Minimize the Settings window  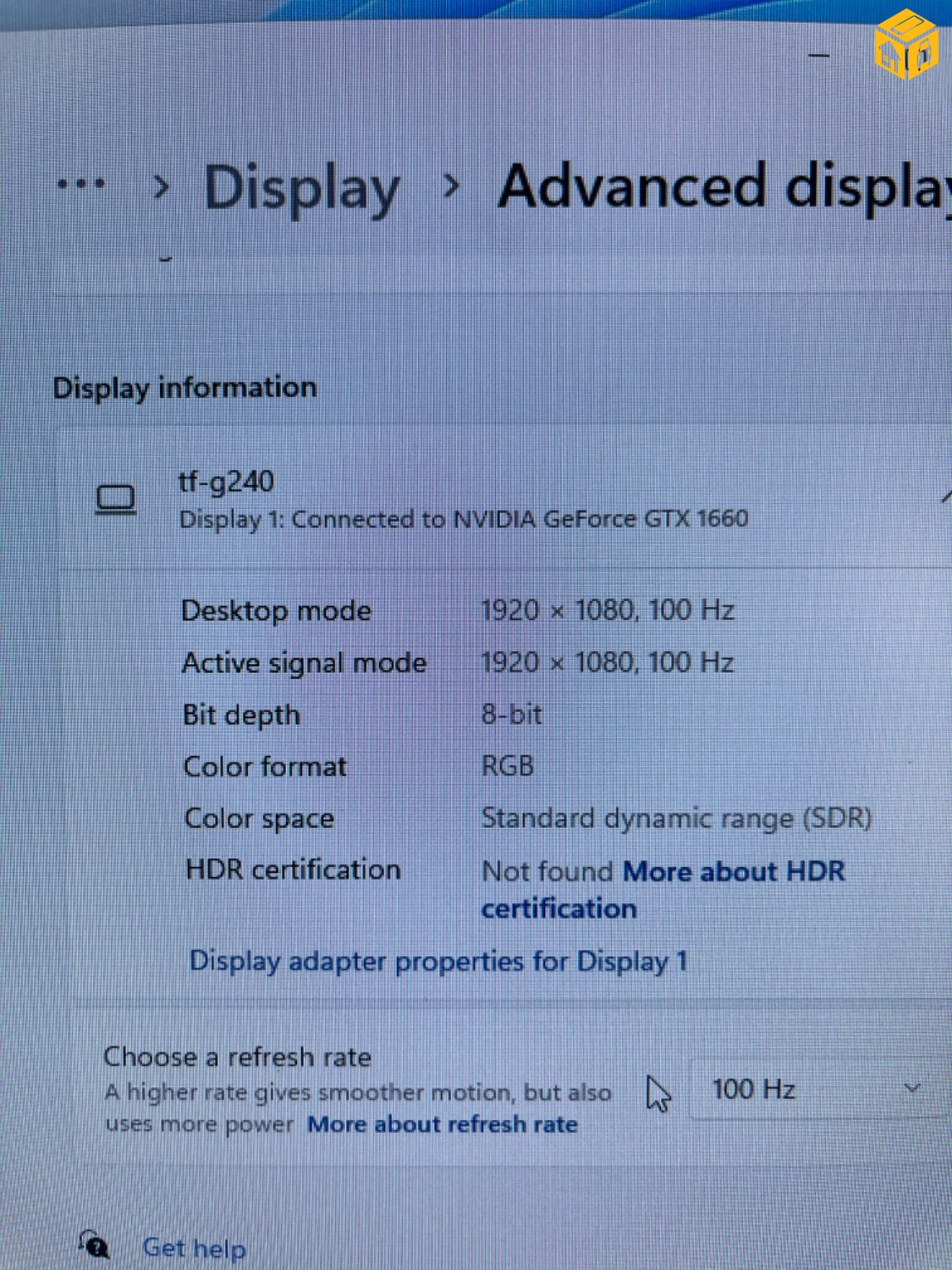click(818, 56)
